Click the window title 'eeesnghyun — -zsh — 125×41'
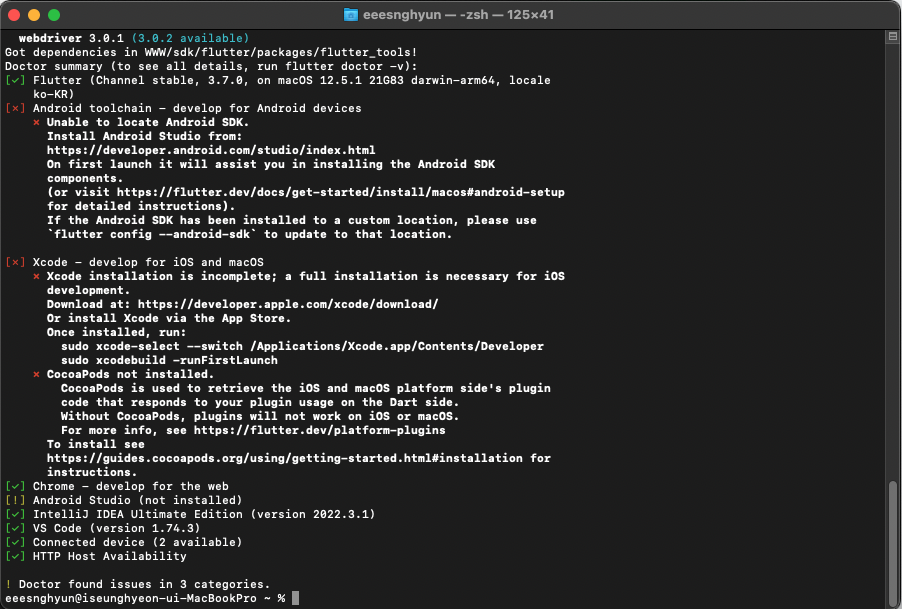The width and height of the screenshot is (902, 609). [458, 15]
